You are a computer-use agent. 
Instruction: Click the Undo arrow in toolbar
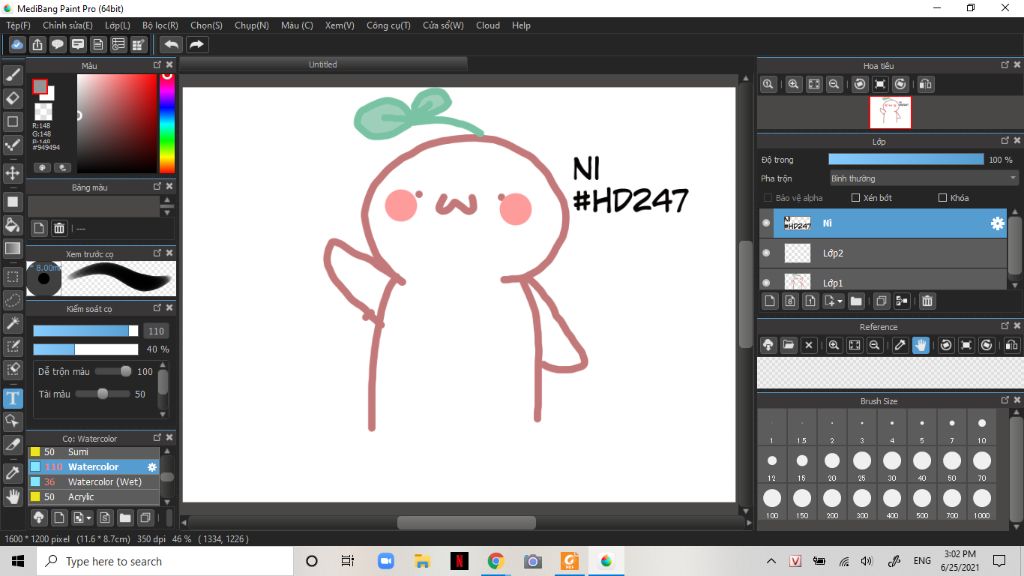point(171,44)
